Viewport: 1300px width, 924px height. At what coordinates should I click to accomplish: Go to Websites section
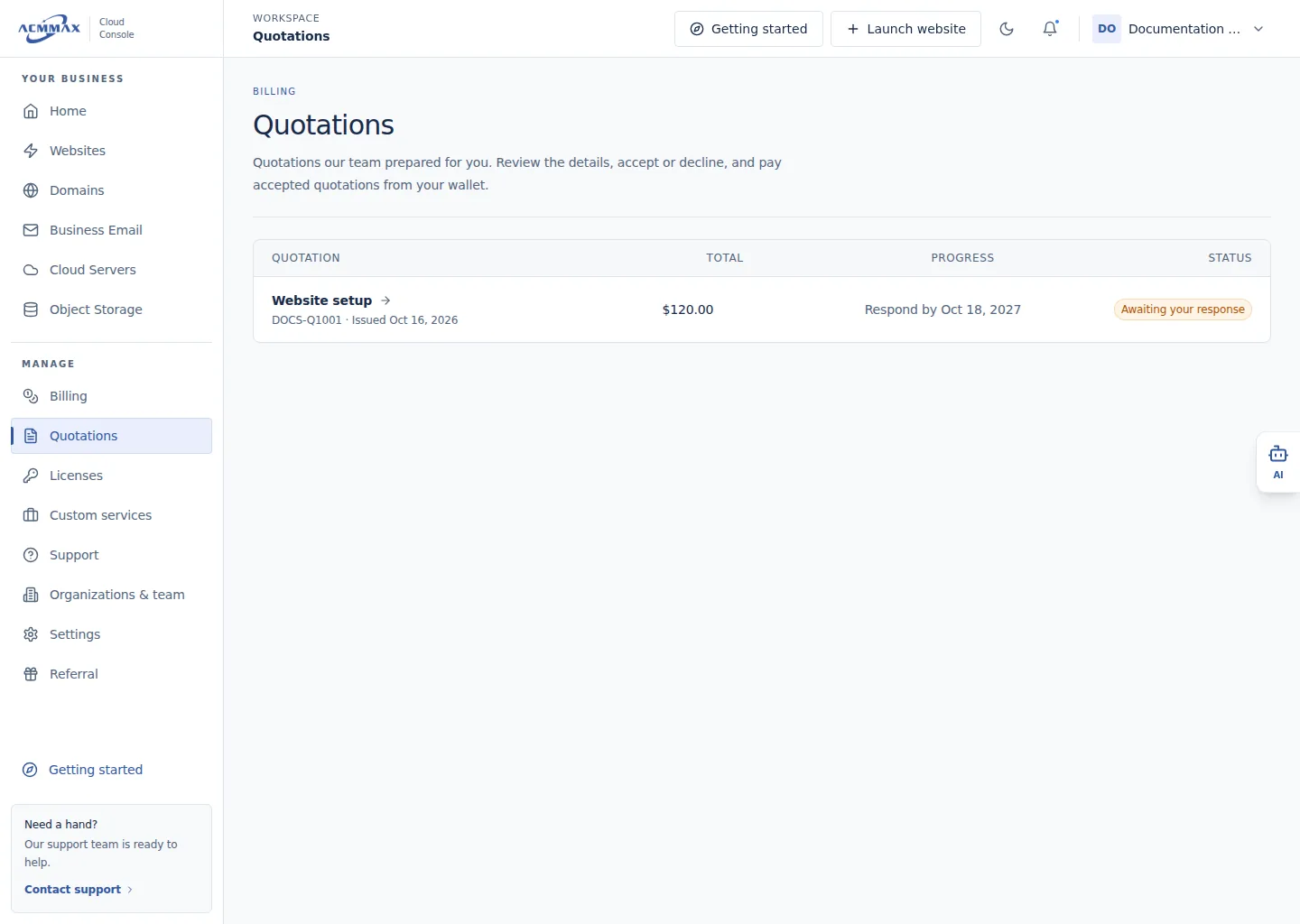pyautogui.click(x=111, y=151)
